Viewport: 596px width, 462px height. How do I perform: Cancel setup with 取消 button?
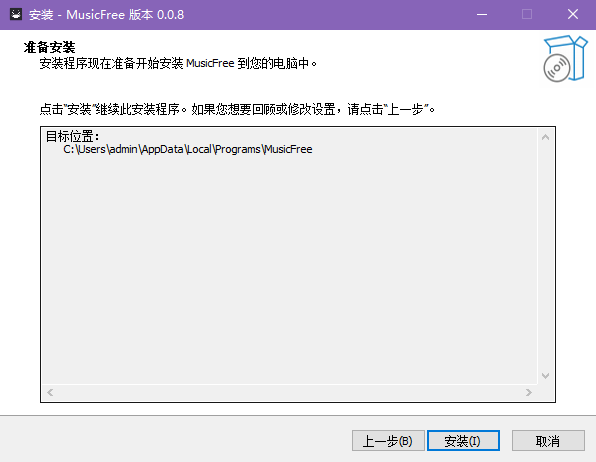point(548,441)
